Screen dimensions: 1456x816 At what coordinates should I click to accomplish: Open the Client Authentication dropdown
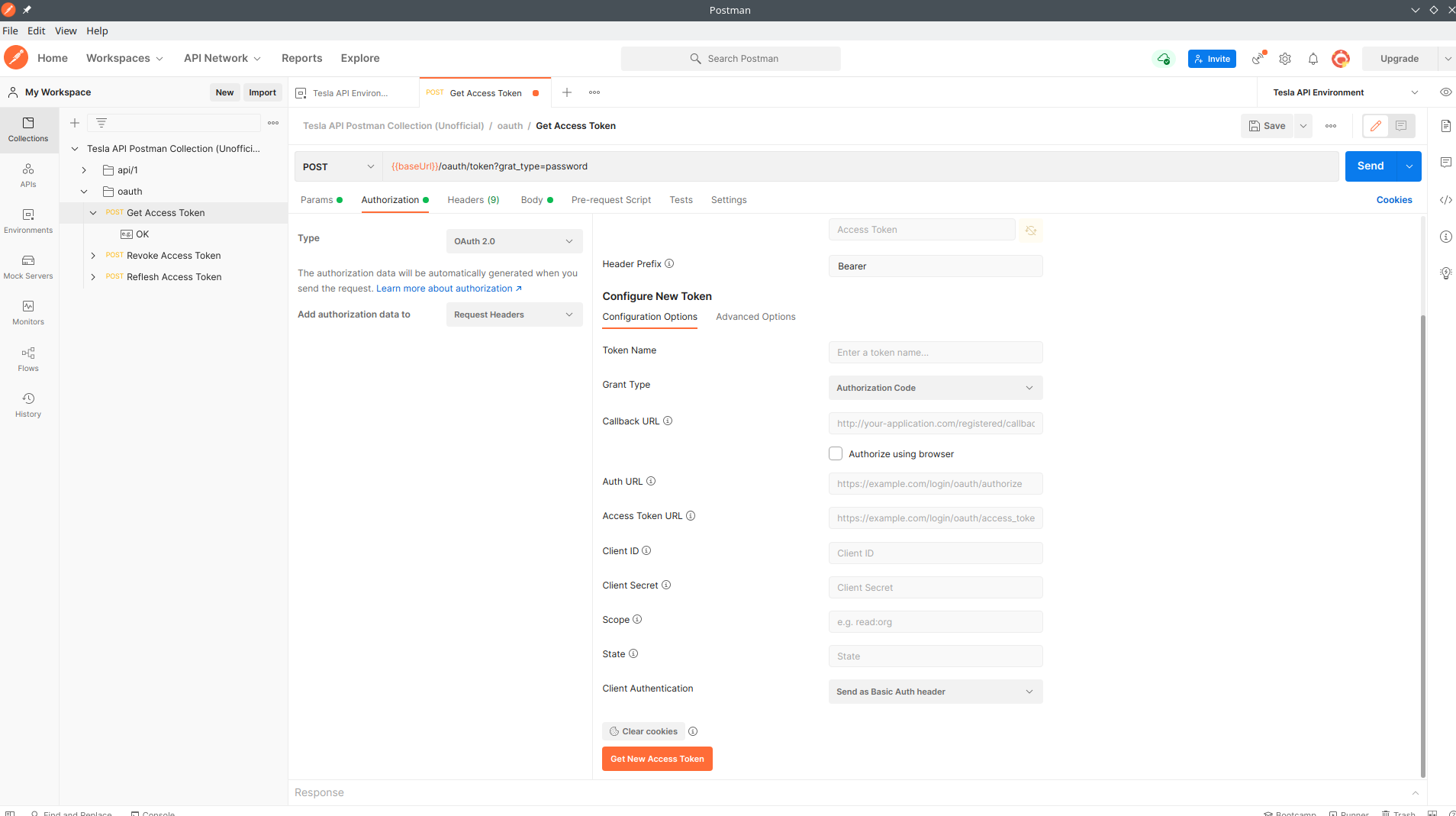pyautogui.click(x=936, y=692)
